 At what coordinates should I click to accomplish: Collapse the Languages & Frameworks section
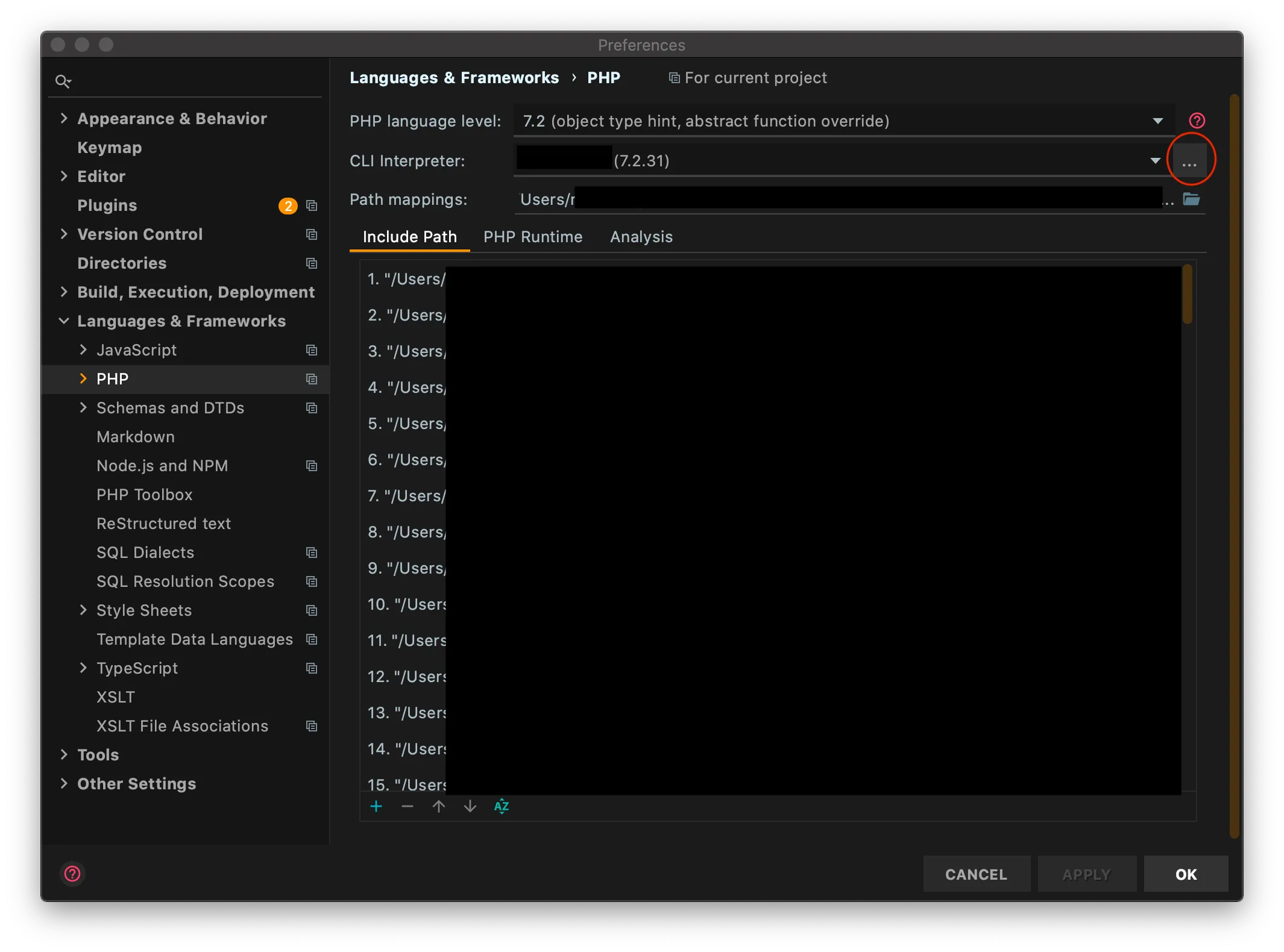point(65,321)
